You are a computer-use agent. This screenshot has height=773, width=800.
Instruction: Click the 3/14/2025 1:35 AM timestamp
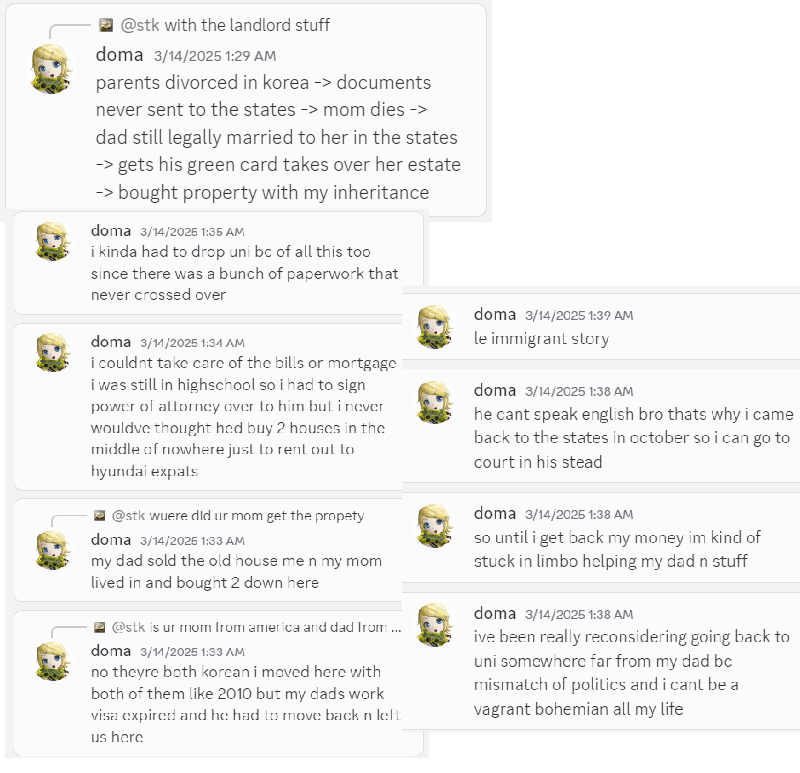(192, 232)
